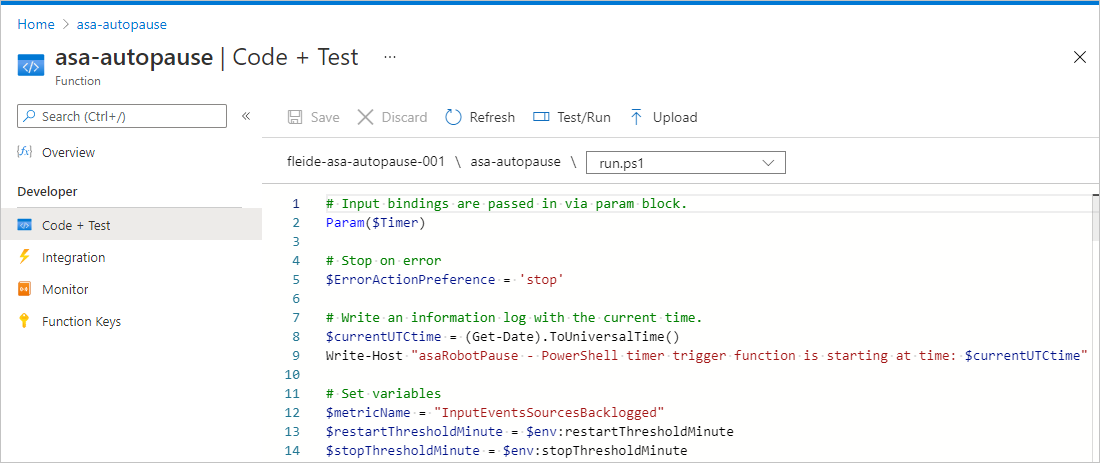Screen dimensions: 1100x463
Task: Click the Integration lightning bolt icon
Action: [x=25, y=257]
